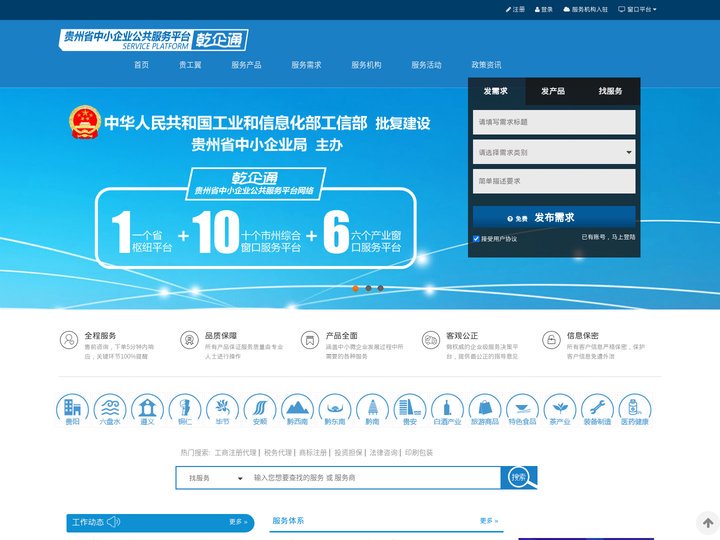Expand the 窗口平台 top menu
Screen dimensions: 720x540
pyautogui.click(x=637, y=9)
